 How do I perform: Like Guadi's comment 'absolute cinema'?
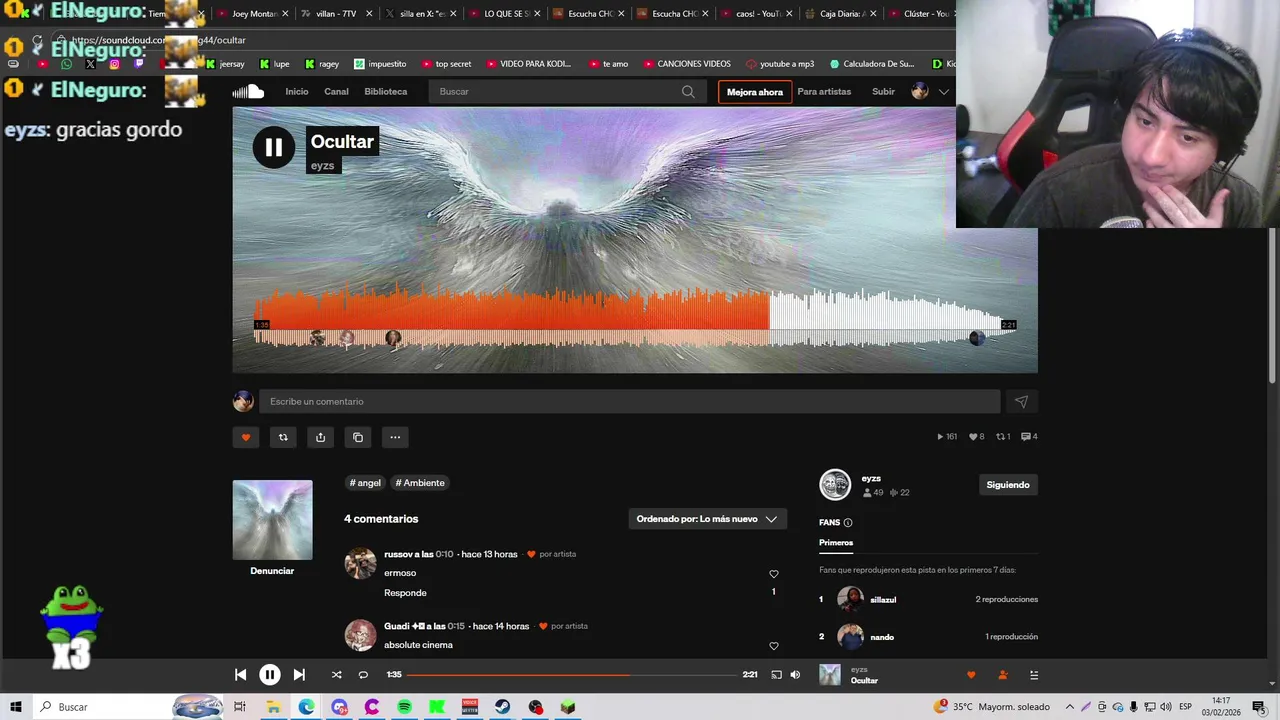coord(773,646)
